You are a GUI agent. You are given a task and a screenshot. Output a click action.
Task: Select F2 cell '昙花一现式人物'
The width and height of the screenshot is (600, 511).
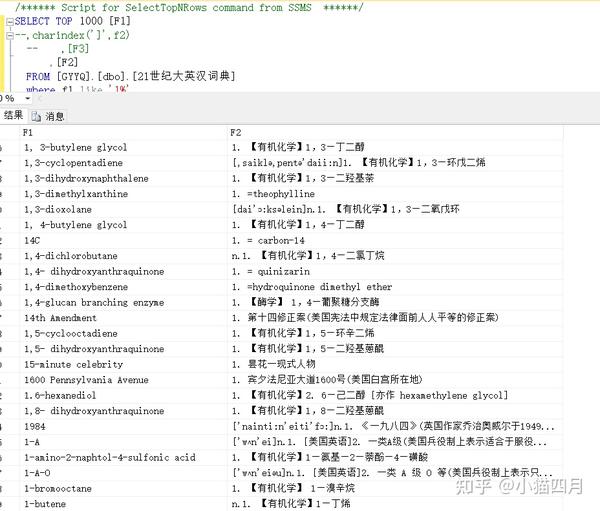(395, 364)
